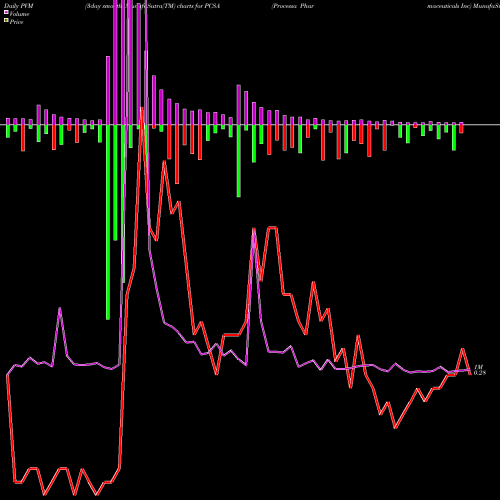This screenshot has width=500, height=500.
Task: Click the magenta Volume legend swatch
Action: [6, 12]
